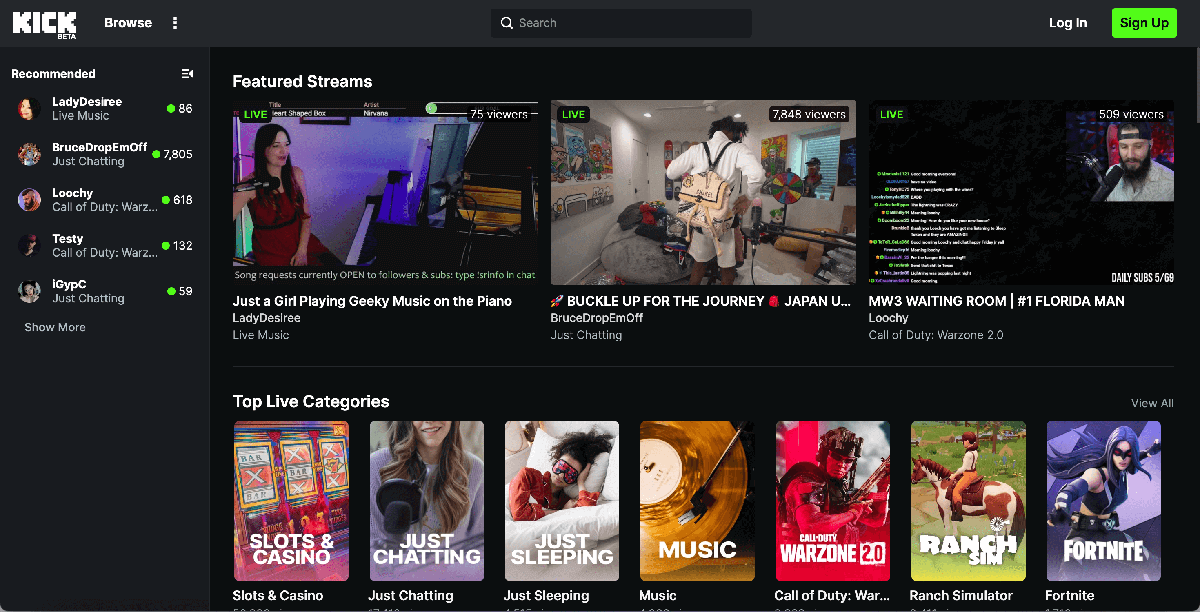Open the MW3 WAITING ROOM stream title
This screenshot has width=1200, height=612.
[997, 301]
